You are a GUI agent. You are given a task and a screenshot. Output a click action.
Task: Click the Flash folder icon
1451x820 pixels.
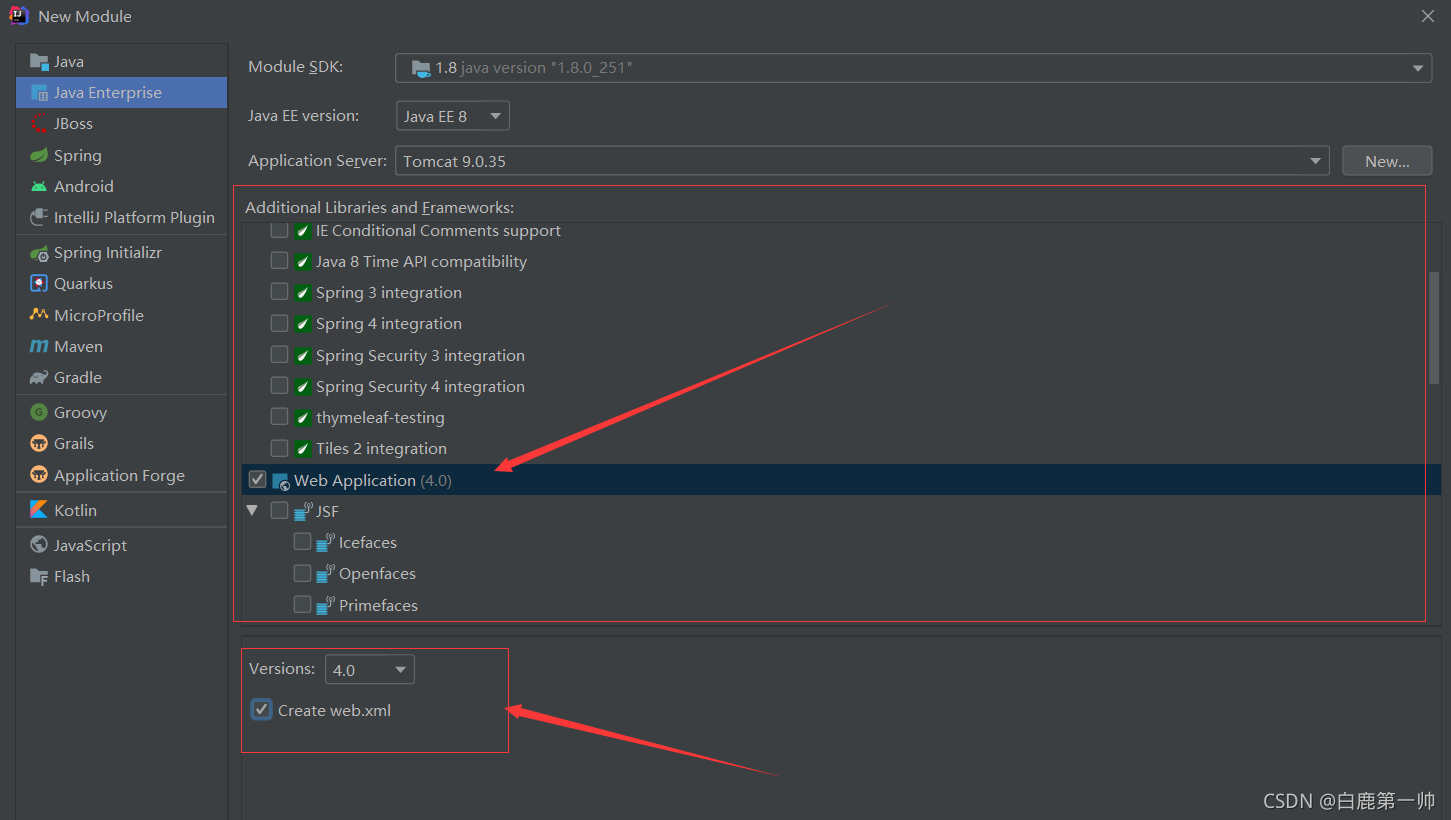coord(39,576)
